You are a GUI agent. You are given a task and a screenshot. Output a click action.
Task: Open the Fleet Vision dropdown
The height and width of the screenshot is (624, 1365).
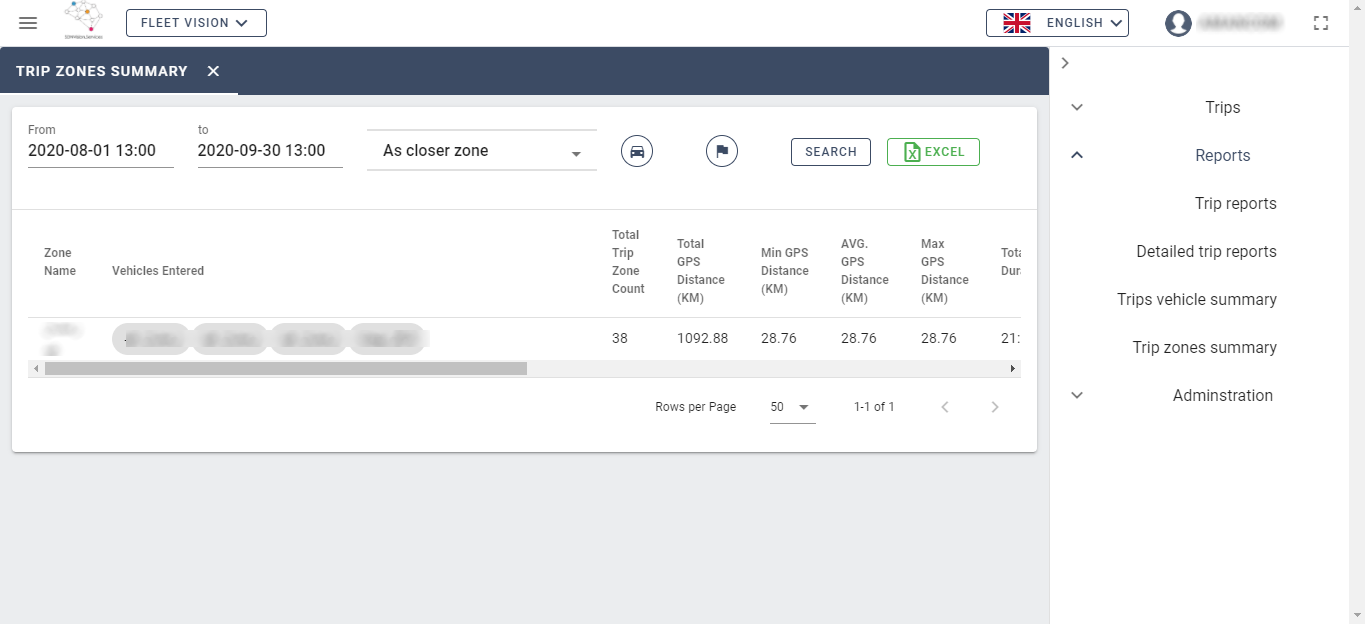[x=196, y=23]
